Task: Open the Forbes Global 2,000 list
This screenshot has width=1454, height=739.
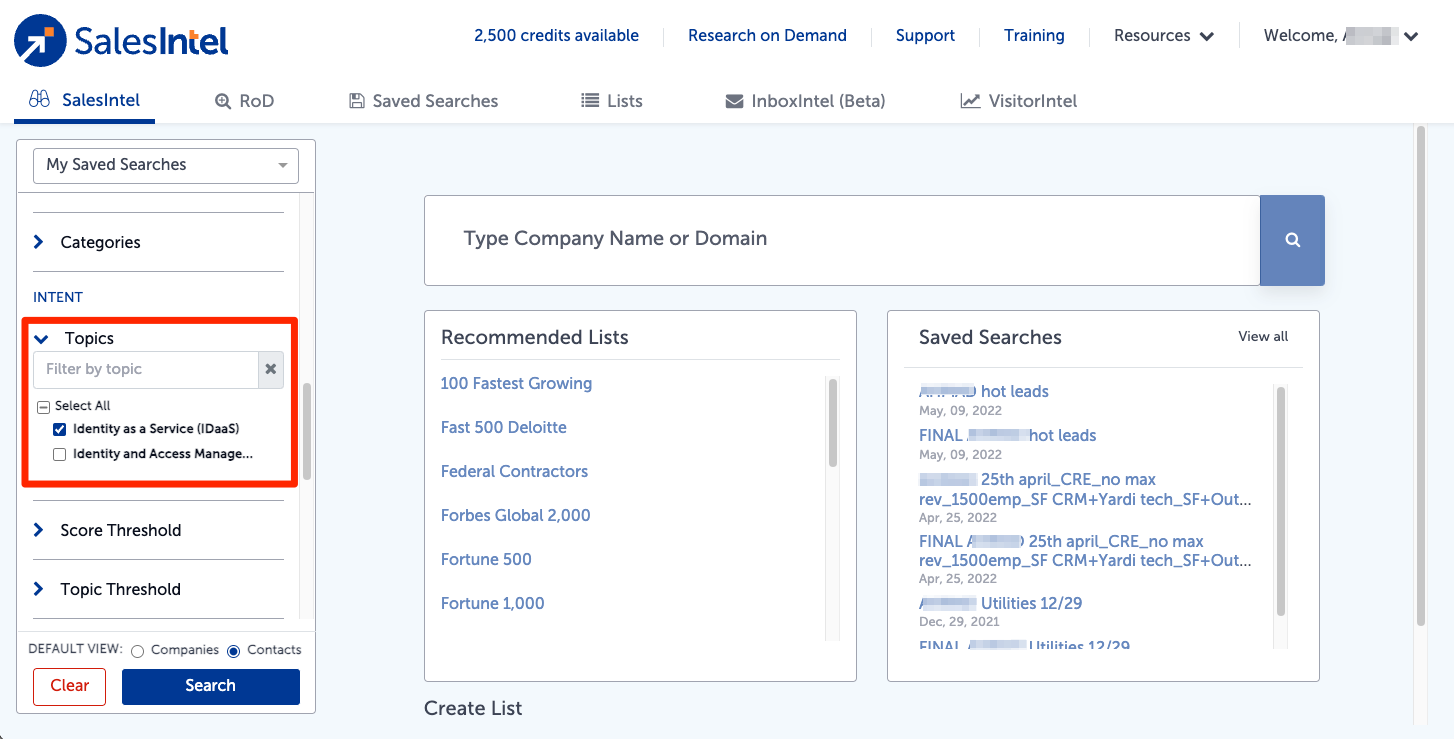Action: pyautogui.click(x=516, y=516)
